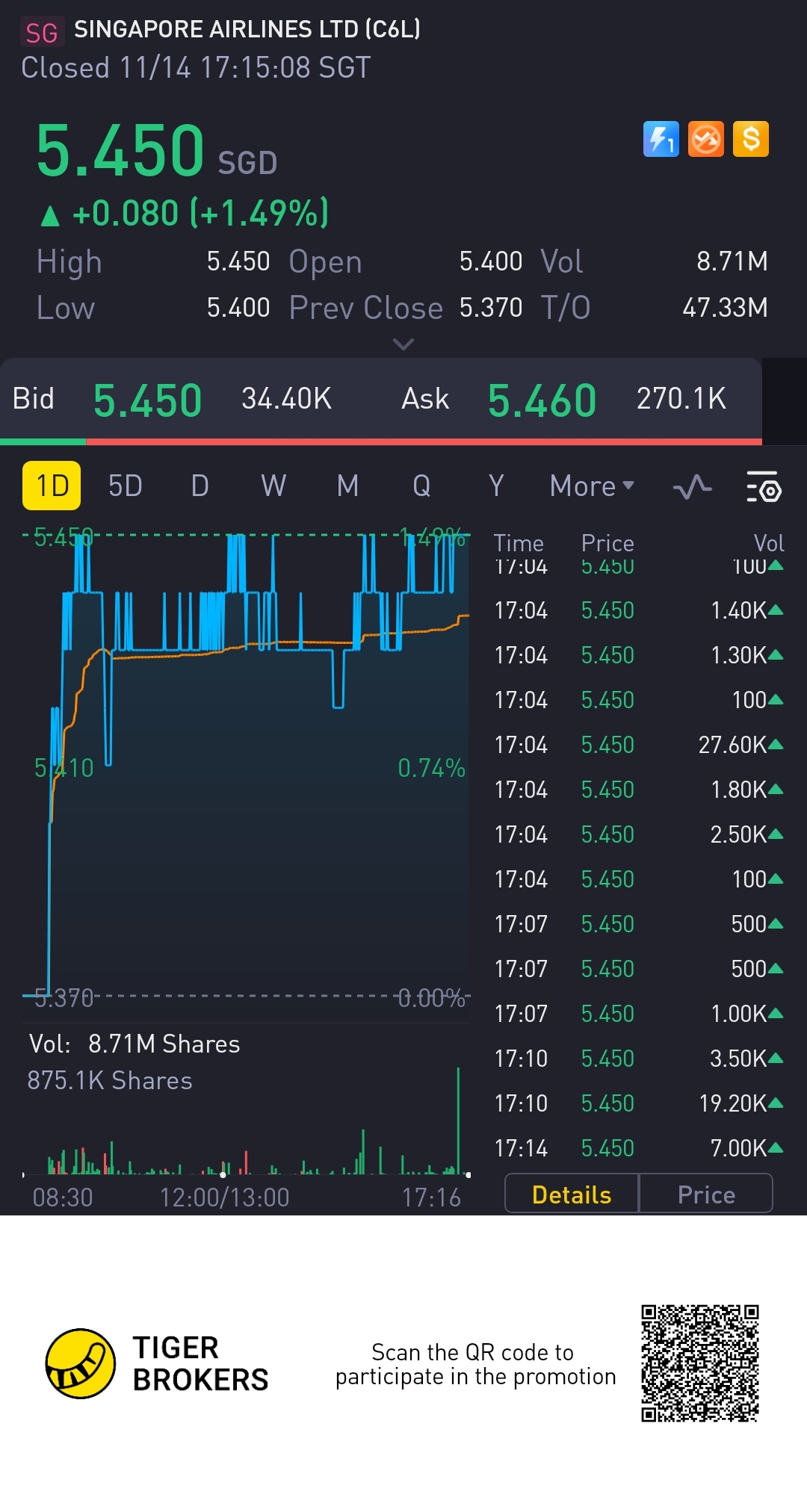
Task: Switch to the D daily chart tab
Action: (x=200, y=486)
